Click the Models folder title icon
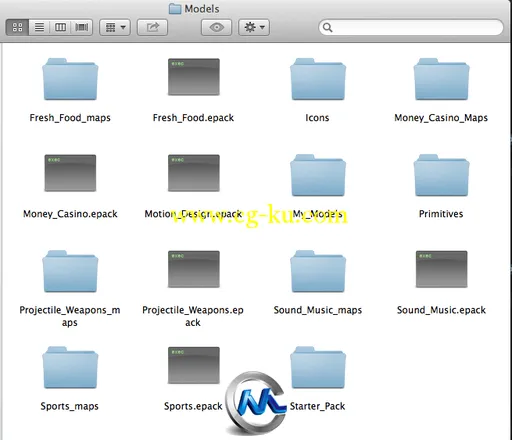Viewport: 512px width, 440px height. click(175, 9)
